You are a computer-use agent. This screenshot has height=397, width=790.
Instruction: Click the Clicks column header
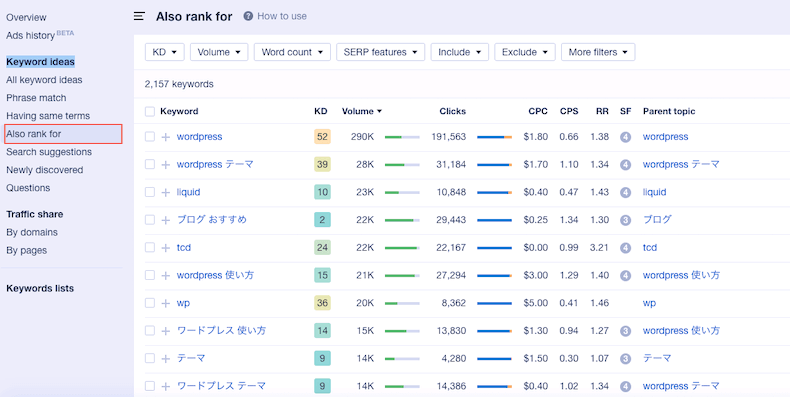tap(452, 111)
